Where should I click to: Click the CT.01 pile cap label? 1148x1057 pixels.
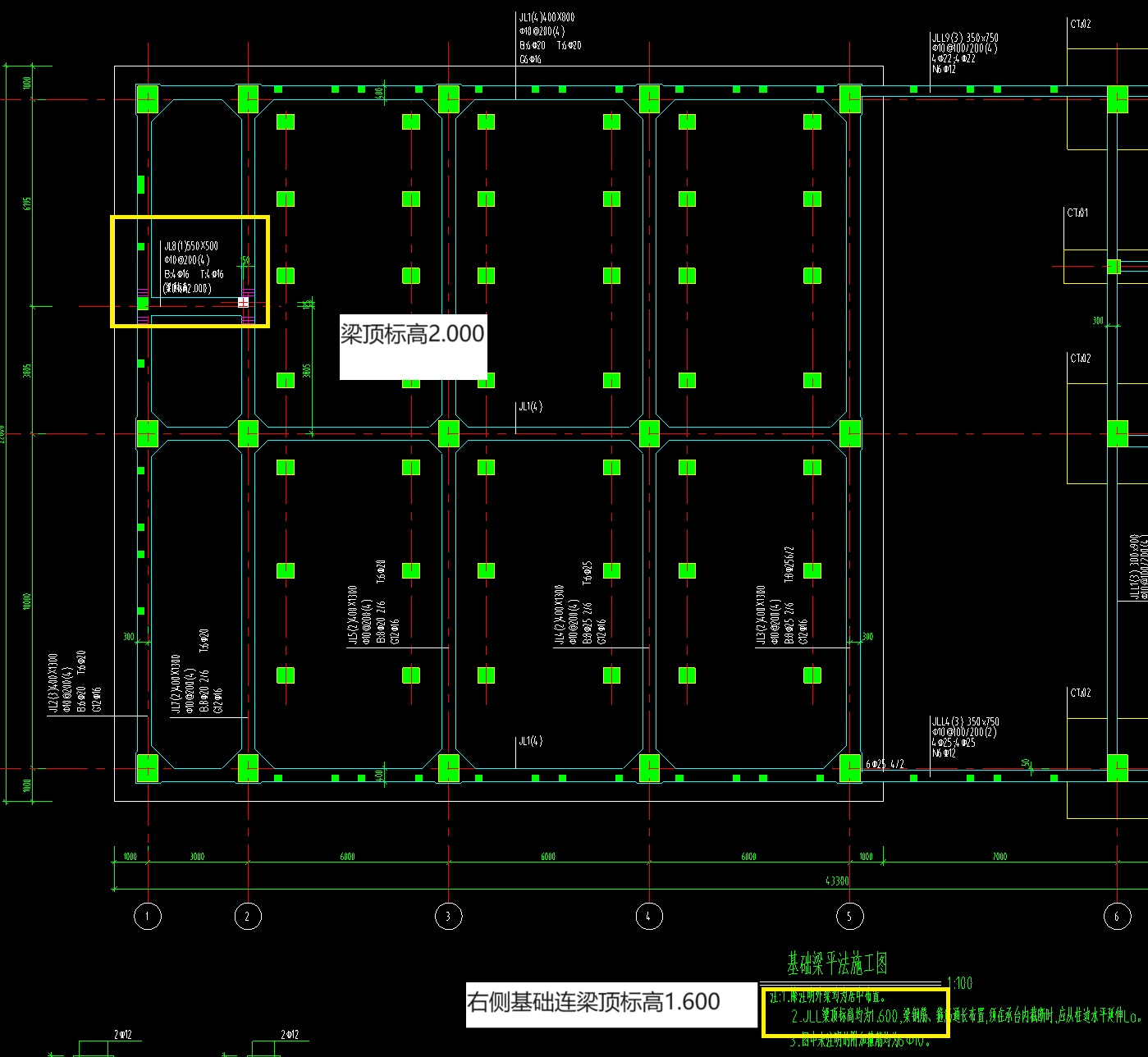click(1077, 213)
